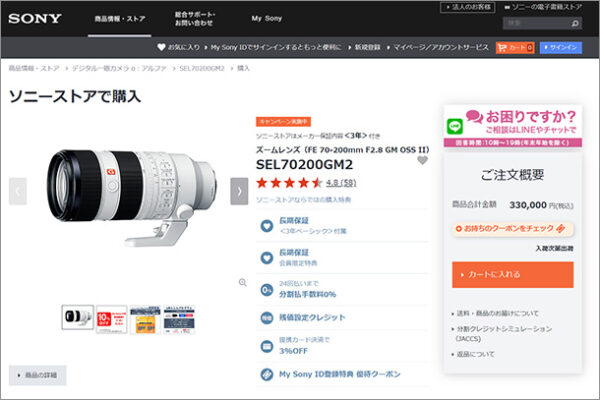Open the My Sony menu item
The height and width of the screenshot is (400, 600).
267,18
